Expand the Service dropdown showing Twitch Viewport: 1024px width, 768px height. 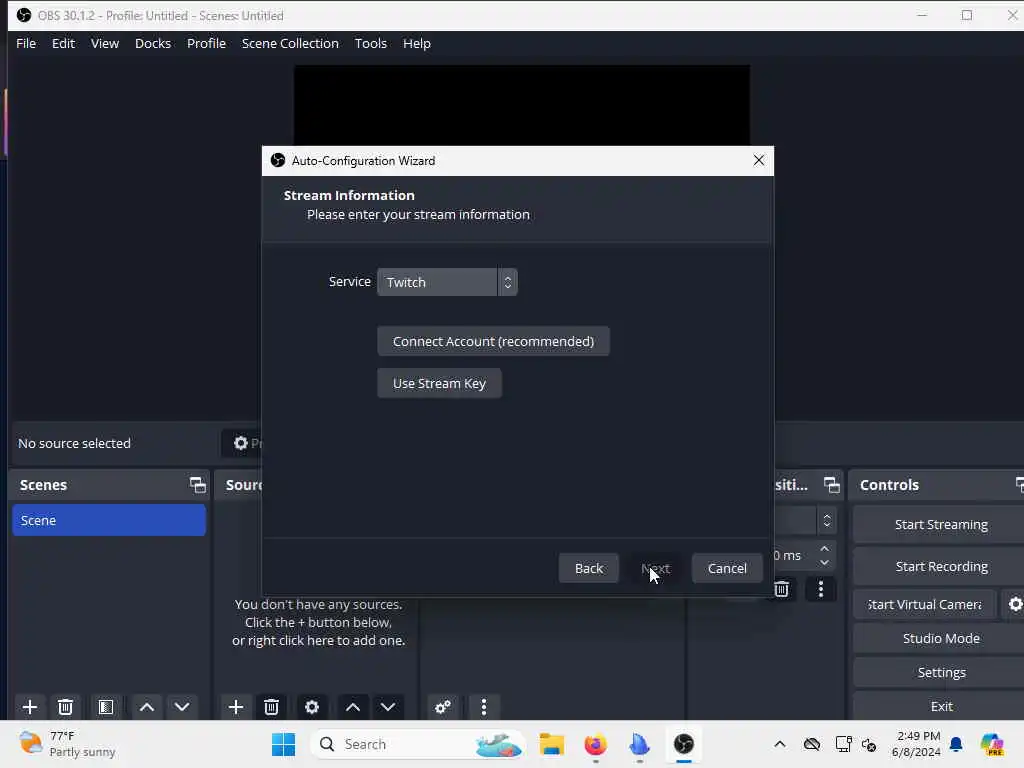tap(447, 282)
